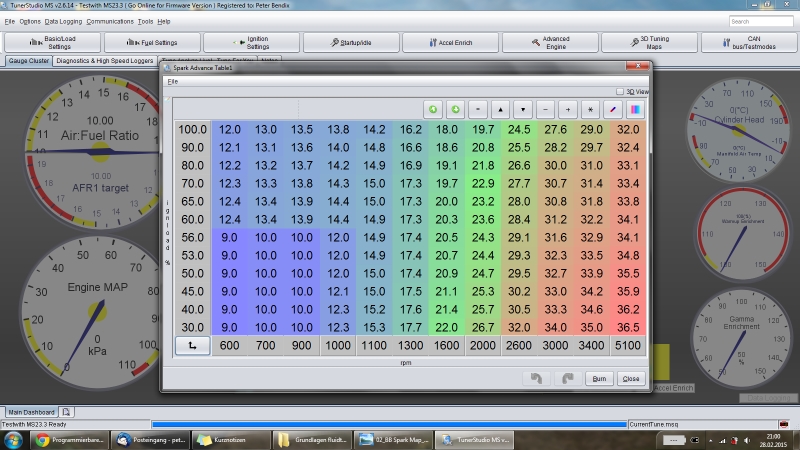Click the asterisk multiply cells button
Screen dimensions: 800x450
pos(590,108)
